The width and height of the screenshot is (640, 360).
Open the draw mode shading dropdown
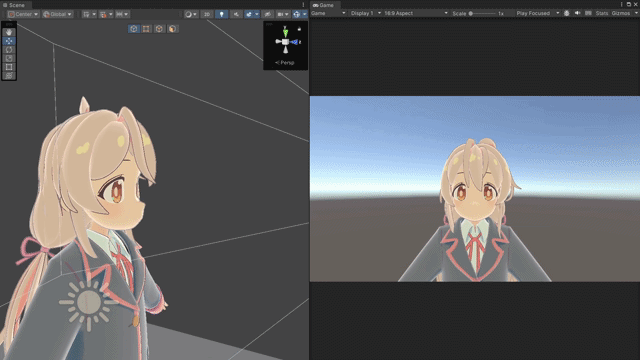pos(191,14)
